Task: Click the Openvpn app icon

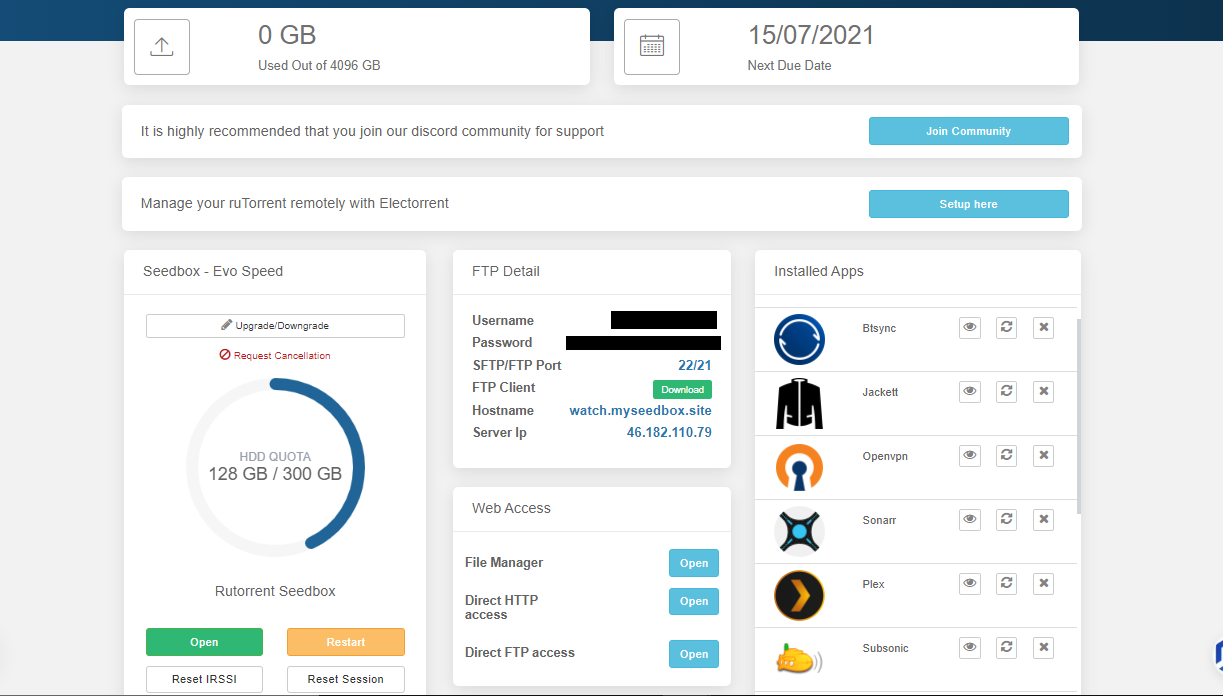Action: pos(797,467)
